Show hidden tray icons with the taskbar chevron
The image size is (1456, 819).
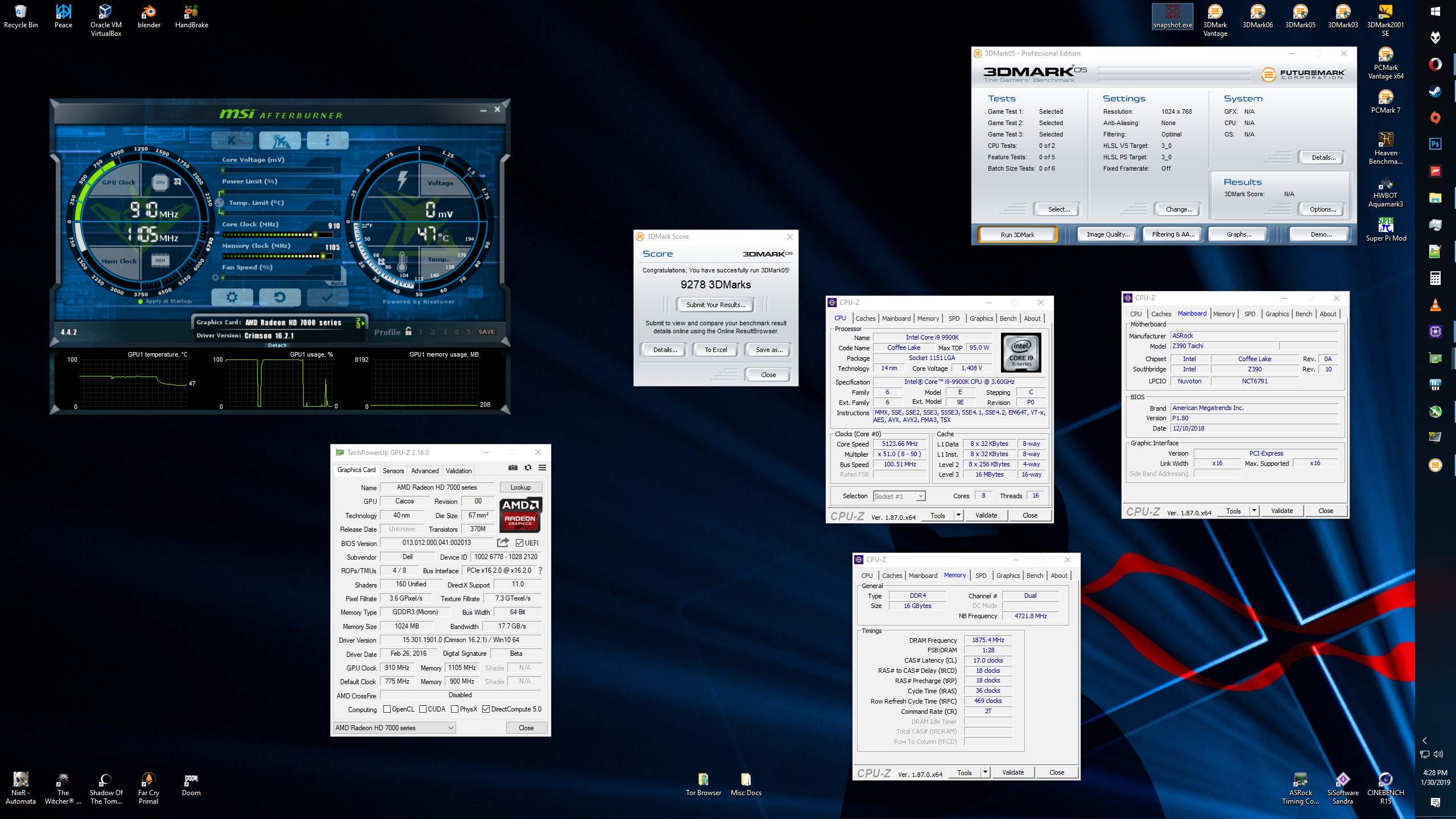(1425, 741)
